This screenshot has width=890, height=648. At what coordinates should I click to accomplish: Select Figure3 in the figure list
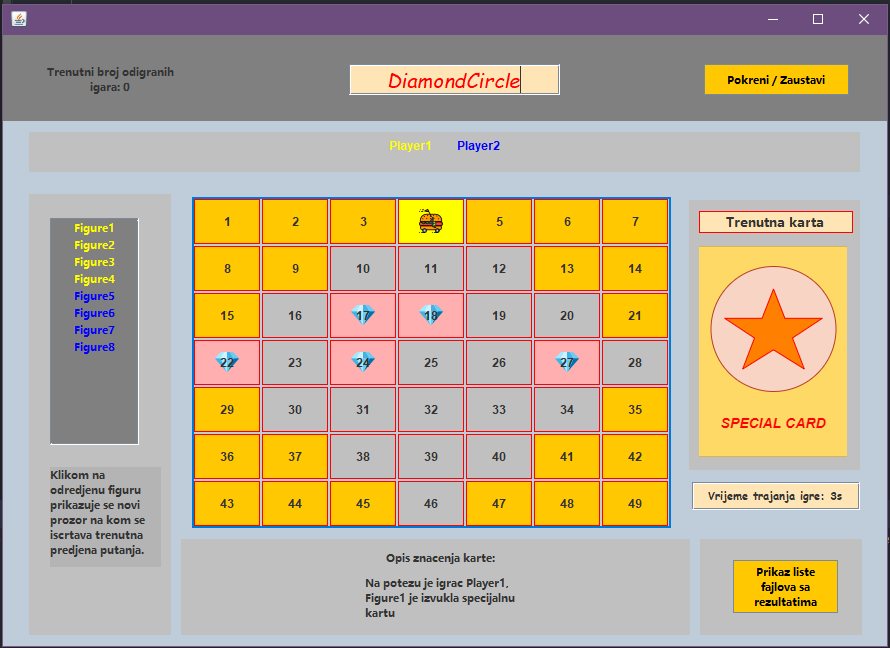pyautogui.click(x=94, y=262)
